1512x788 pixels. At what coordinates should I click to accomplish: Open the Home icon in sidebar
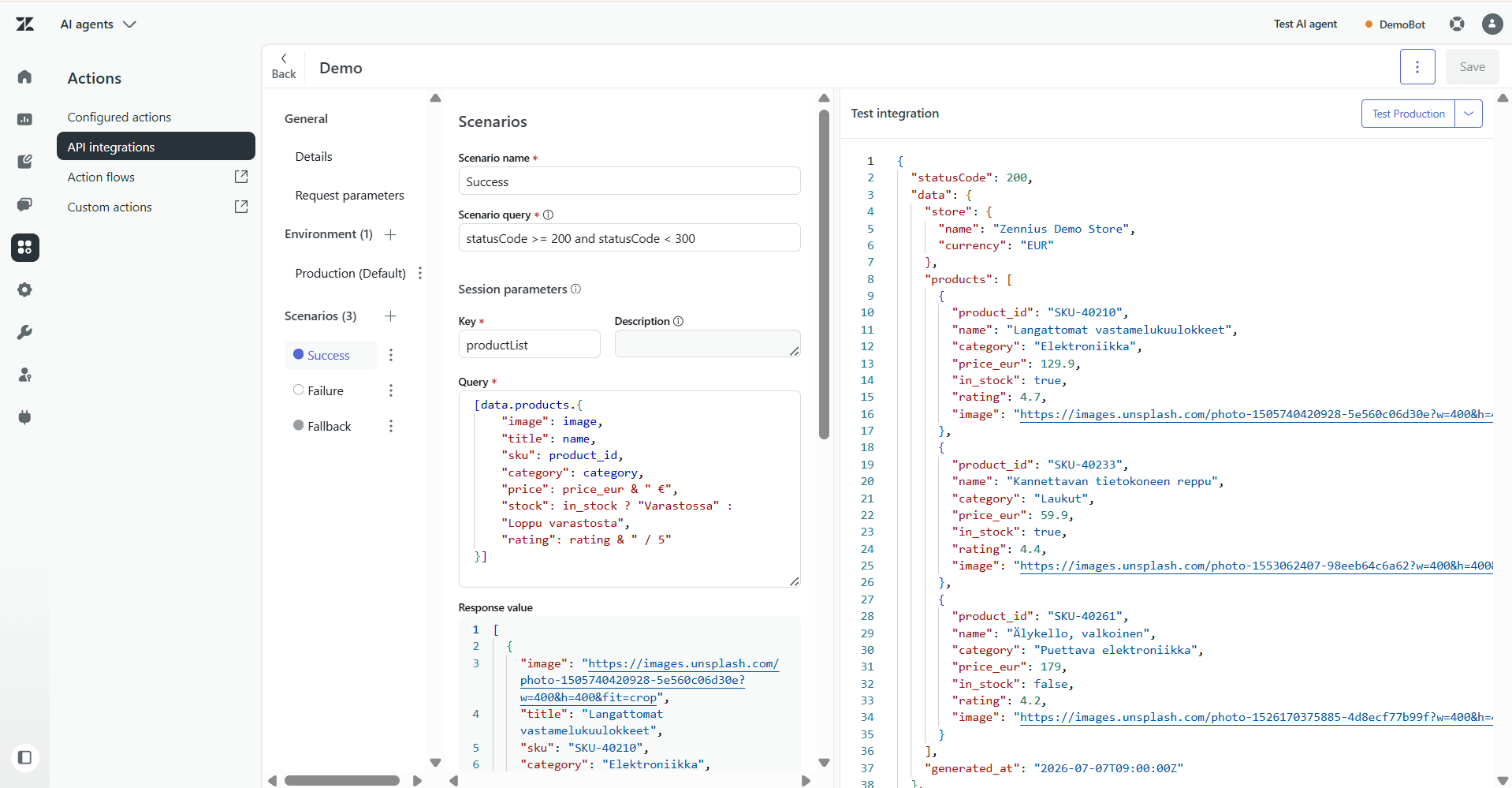click(x=24, y=77)
